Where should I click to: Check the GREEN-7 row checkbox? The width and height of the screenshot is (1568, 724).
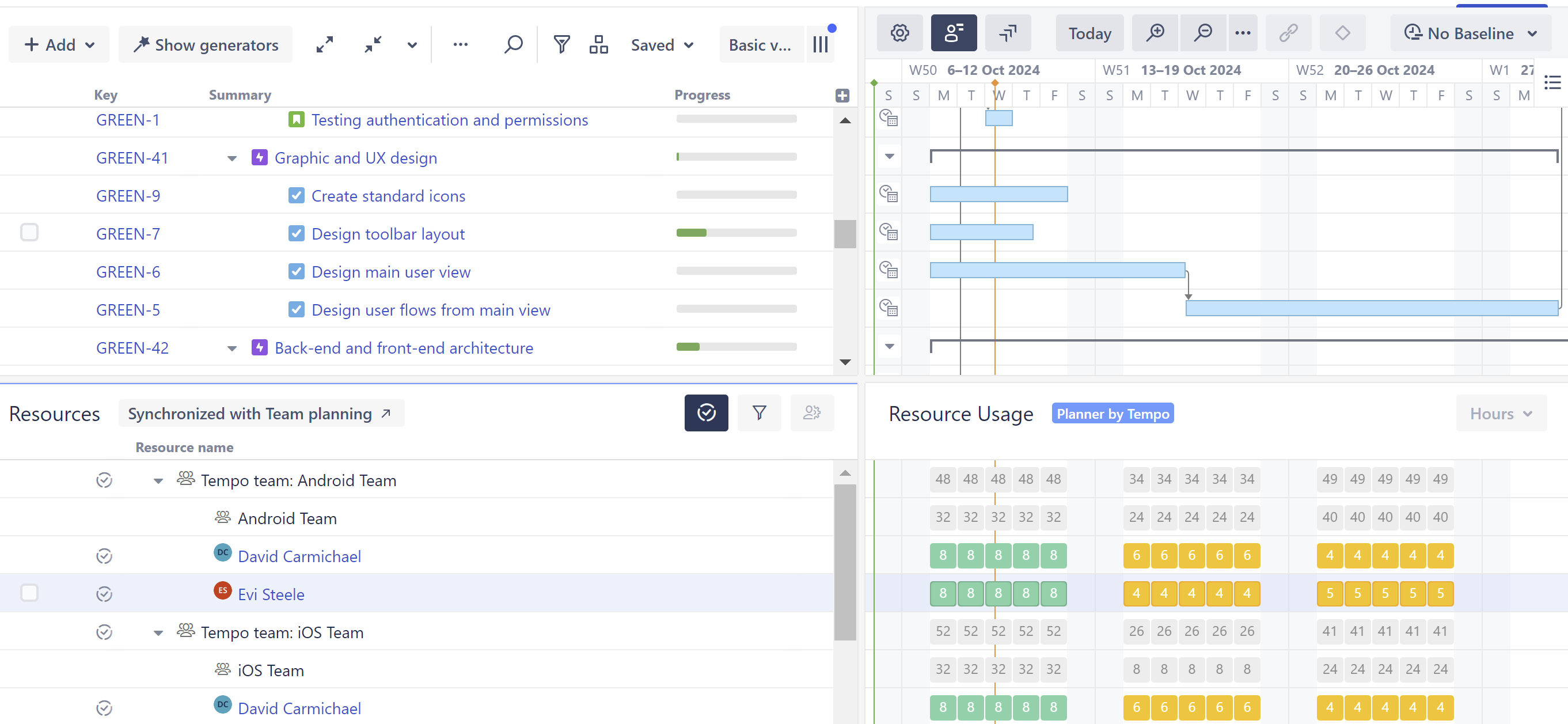(x=29, y=233)
